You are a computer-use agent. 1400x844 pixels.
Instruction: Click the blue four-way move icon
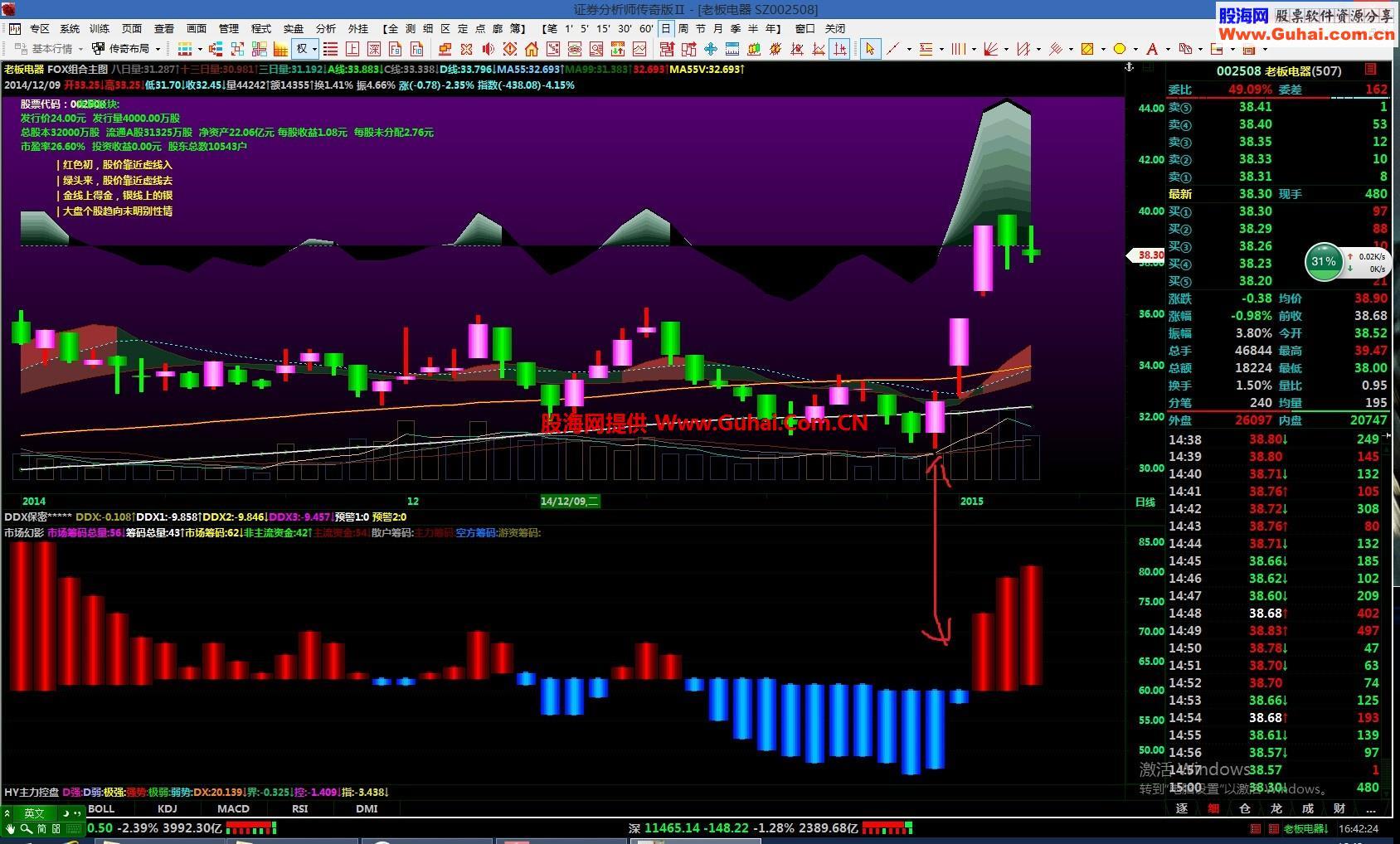[x=711, y=49]
